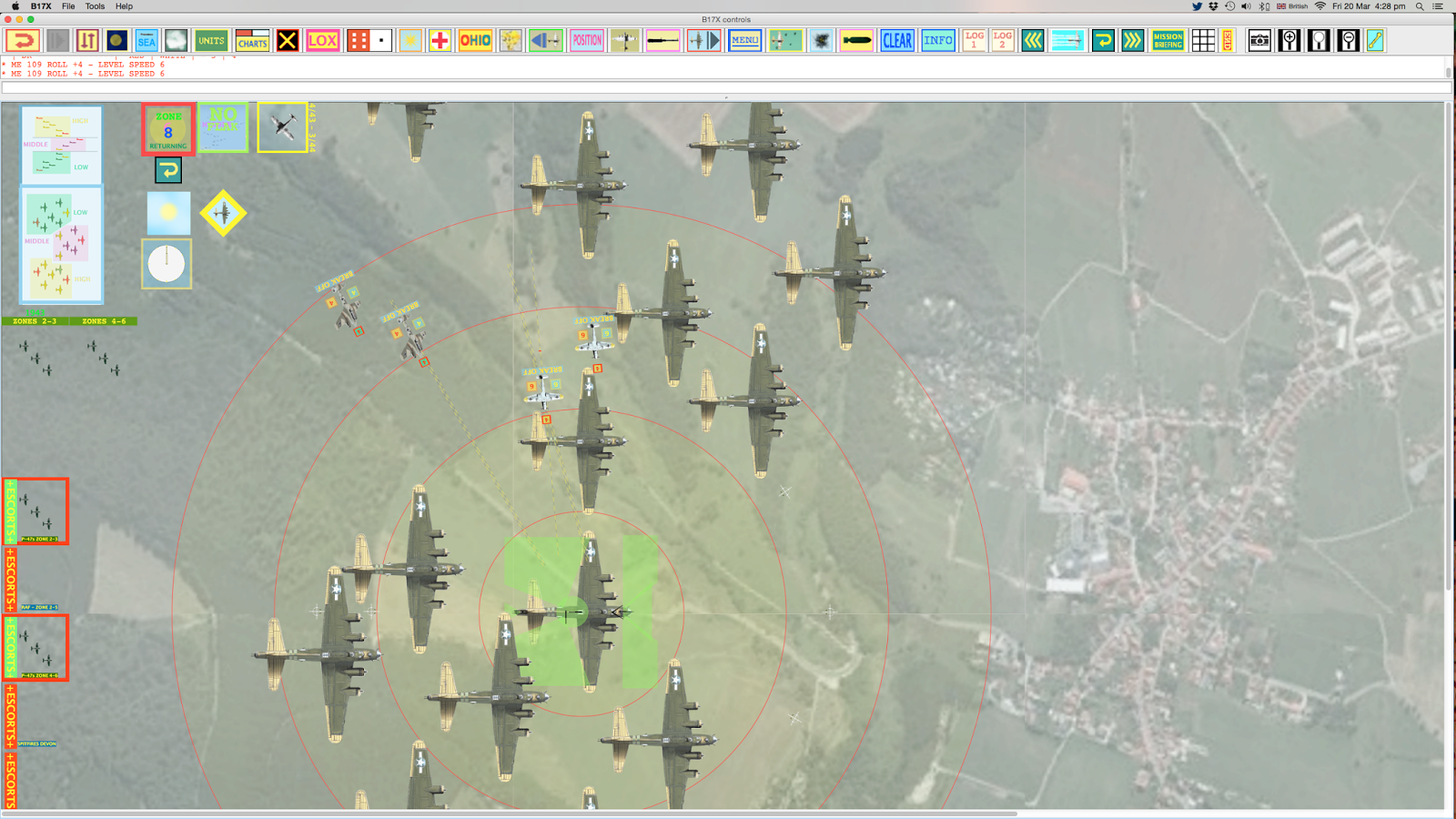This screenshot has width=1456, height=819.
Task: Roll the white single-pip die
Action: 381,40
